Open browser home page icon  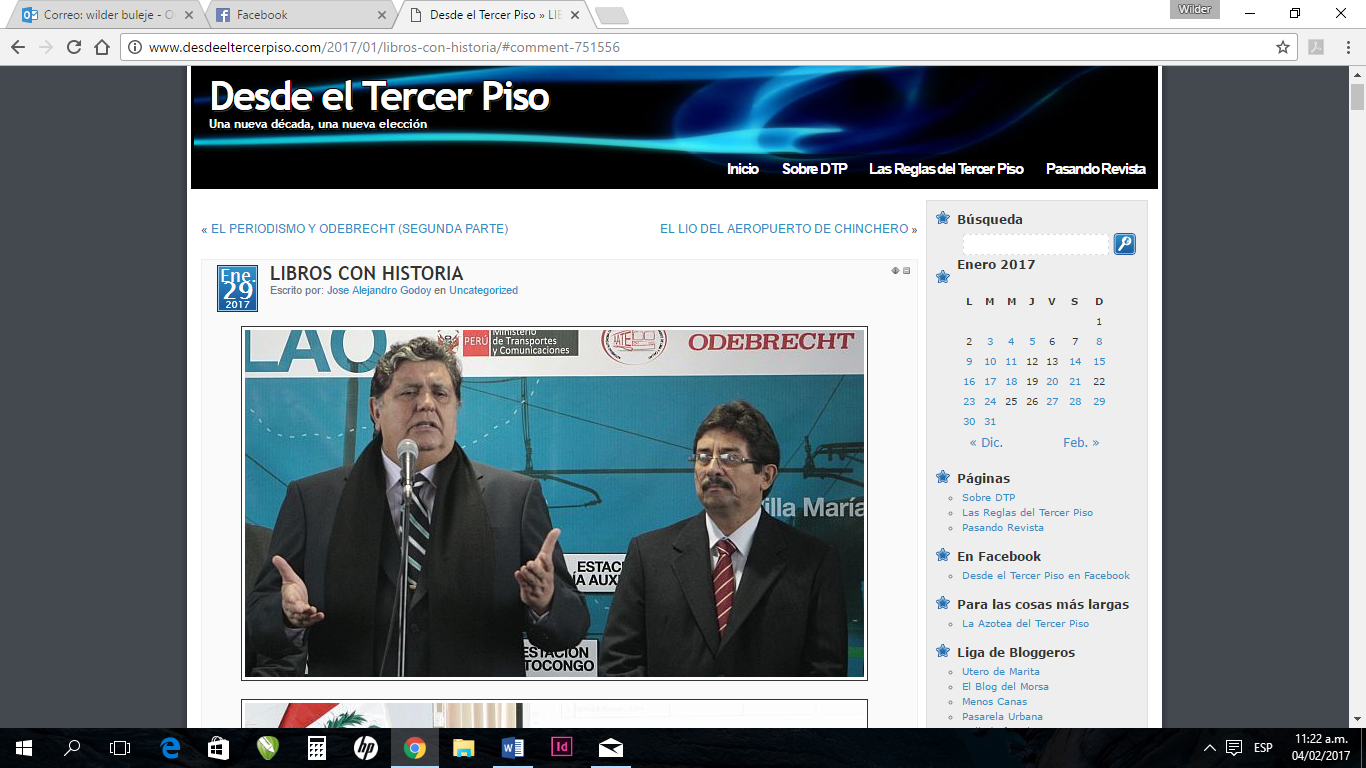pyautogui.click(x=101, y=47)
